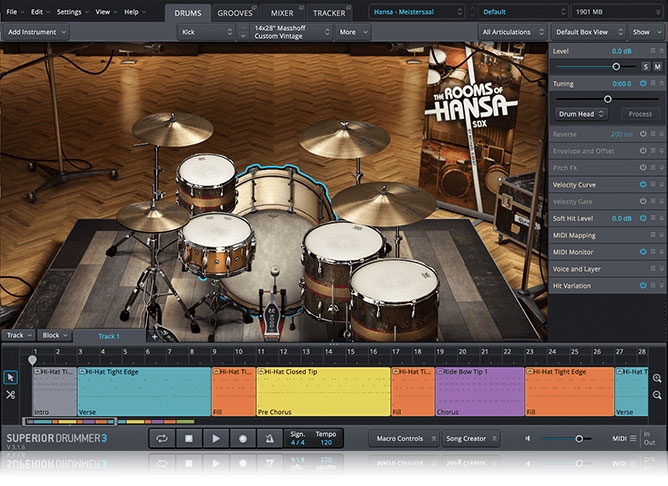
Task: Select the arrow pointer tool in the track editor
Action: [11, 377]
